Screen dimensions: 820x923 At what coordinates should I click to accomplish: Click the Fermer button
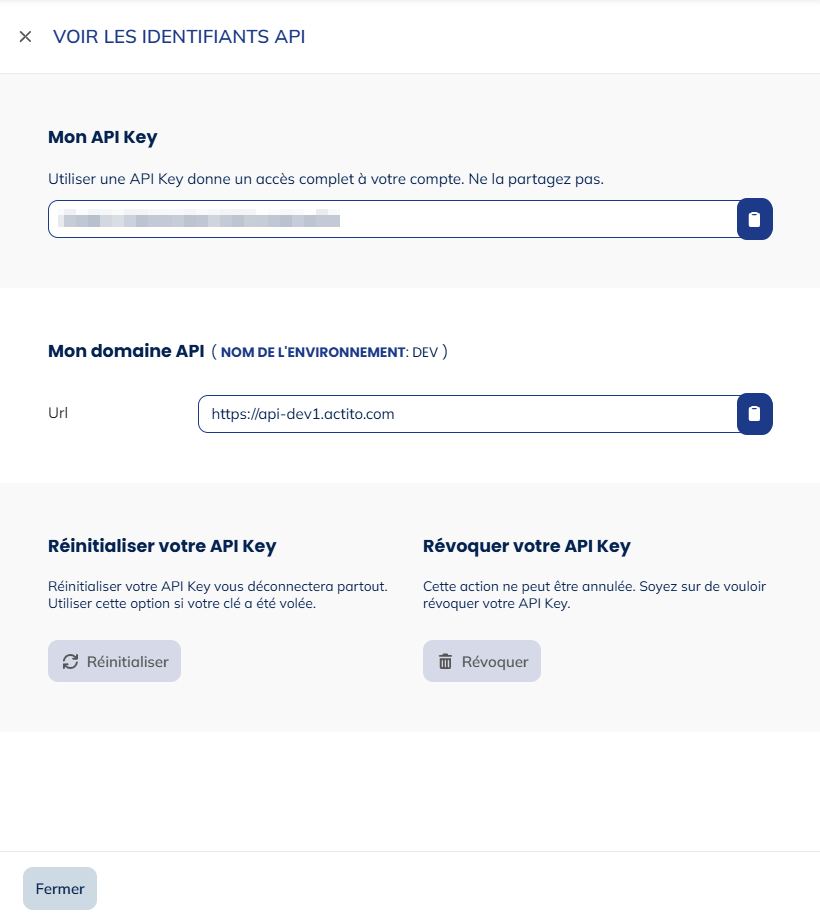pos(60,888)
